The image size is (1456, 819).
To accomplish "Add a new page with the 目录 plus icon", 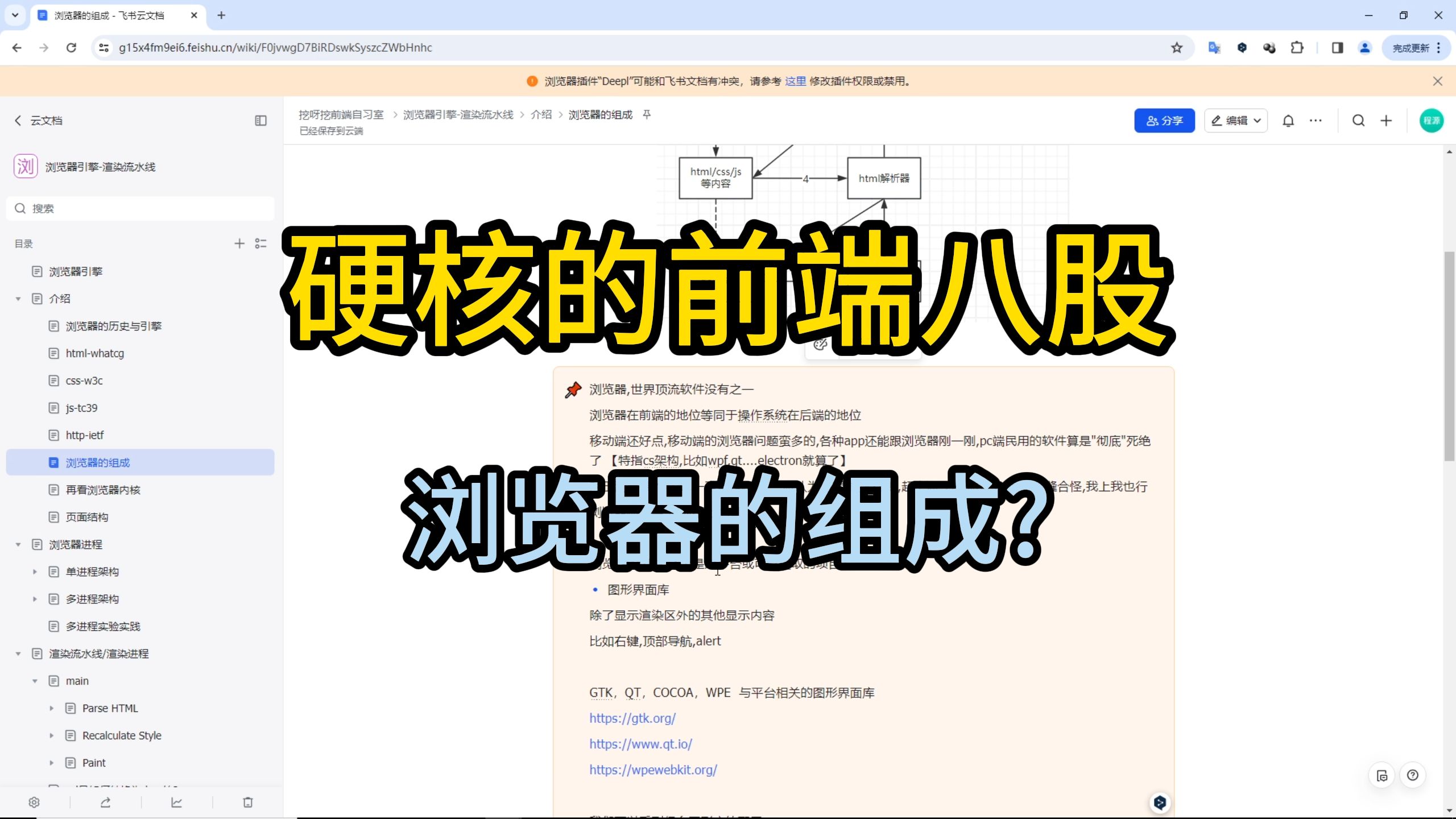I will tap(239, 243).
